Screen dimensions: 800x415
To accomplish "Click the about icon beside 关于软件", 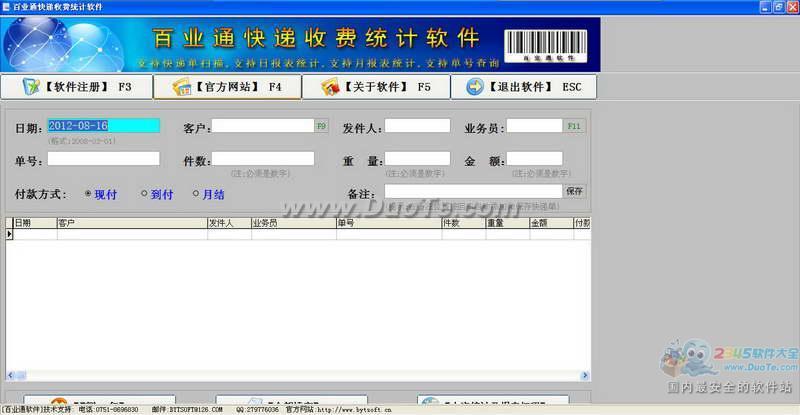I will (x=330, y=87).
